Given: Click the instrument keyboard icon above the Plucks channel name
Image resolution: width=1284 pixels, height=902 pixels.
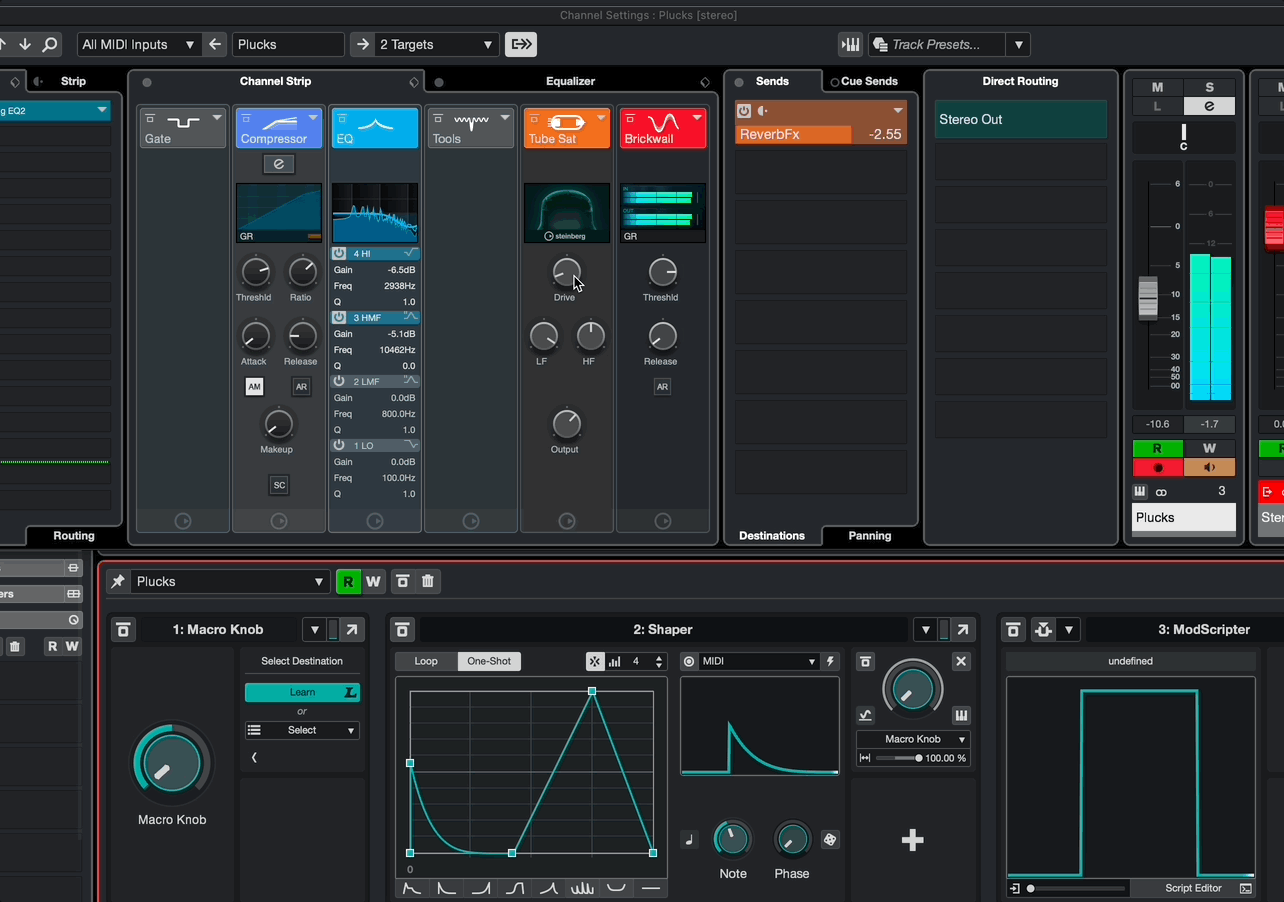Looking at the screenshot, I should pyautogui.click(x=1140, y=491).
